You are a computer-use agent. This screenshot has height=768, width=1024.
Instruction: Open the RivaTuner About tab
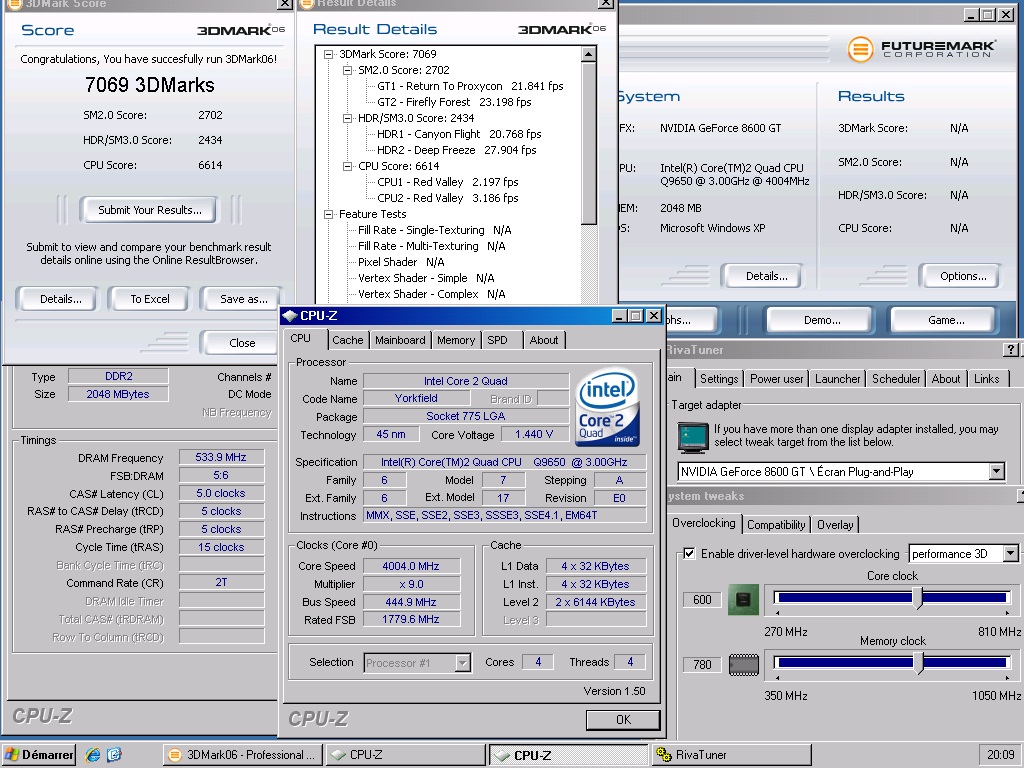946,379
